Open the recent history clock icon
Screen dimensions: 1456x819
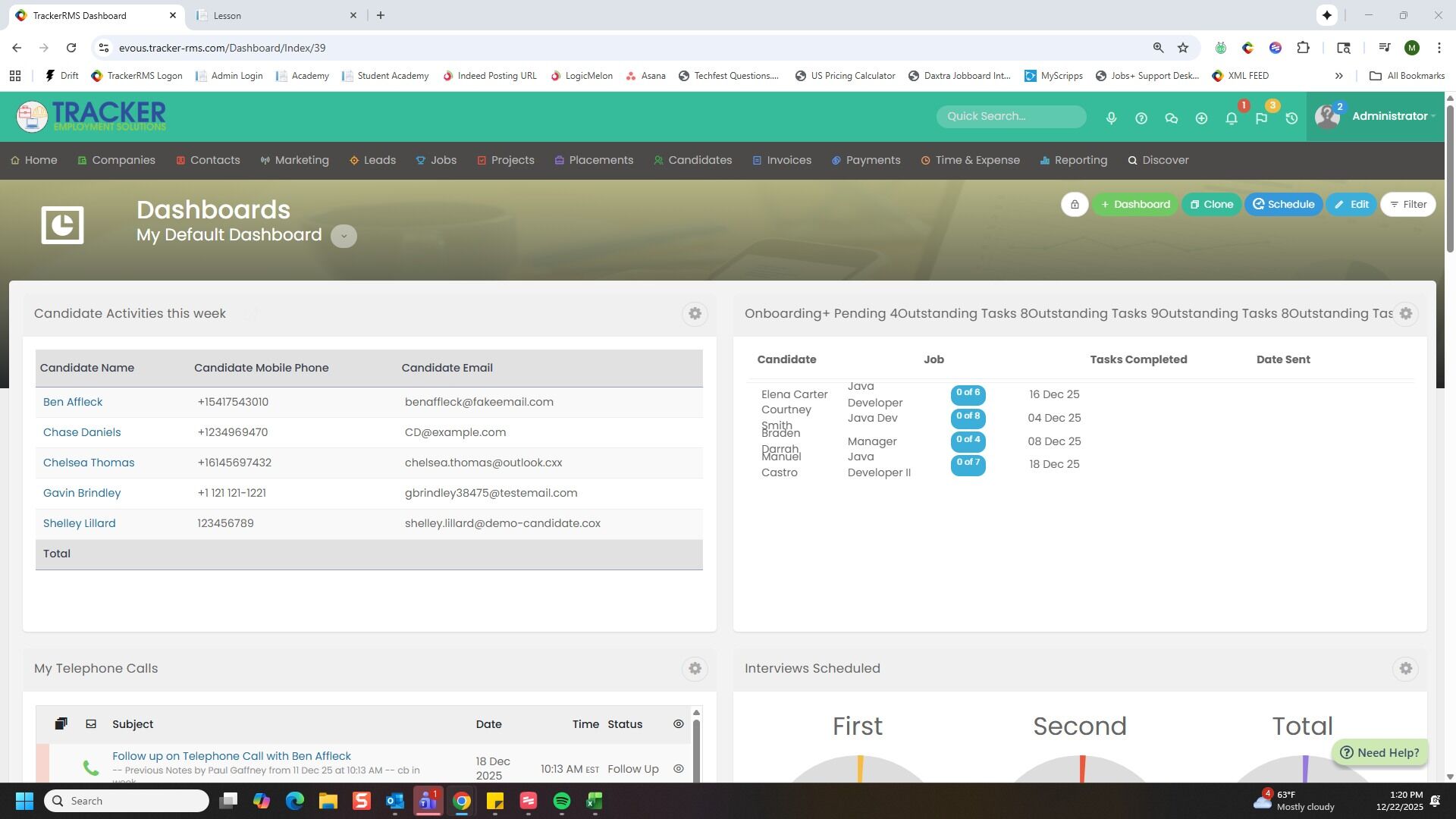coord(1291,118)
